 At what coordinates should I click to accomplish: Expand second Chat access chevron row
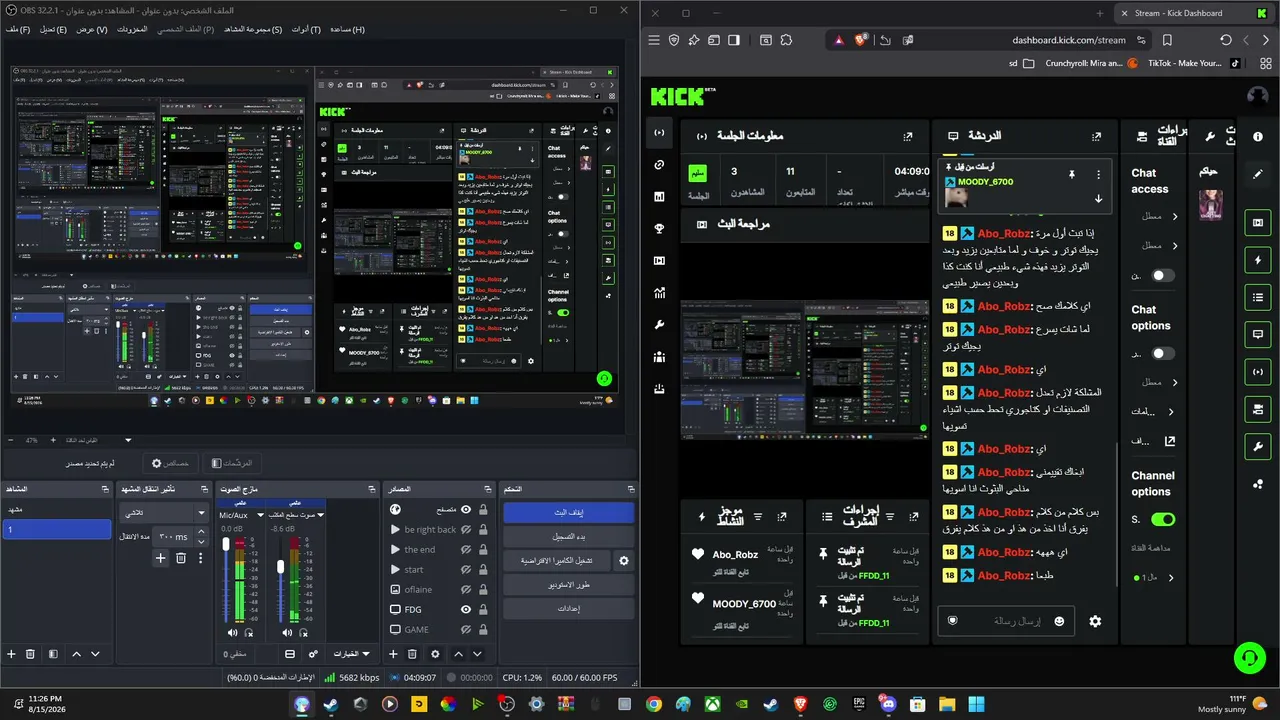1175,245
